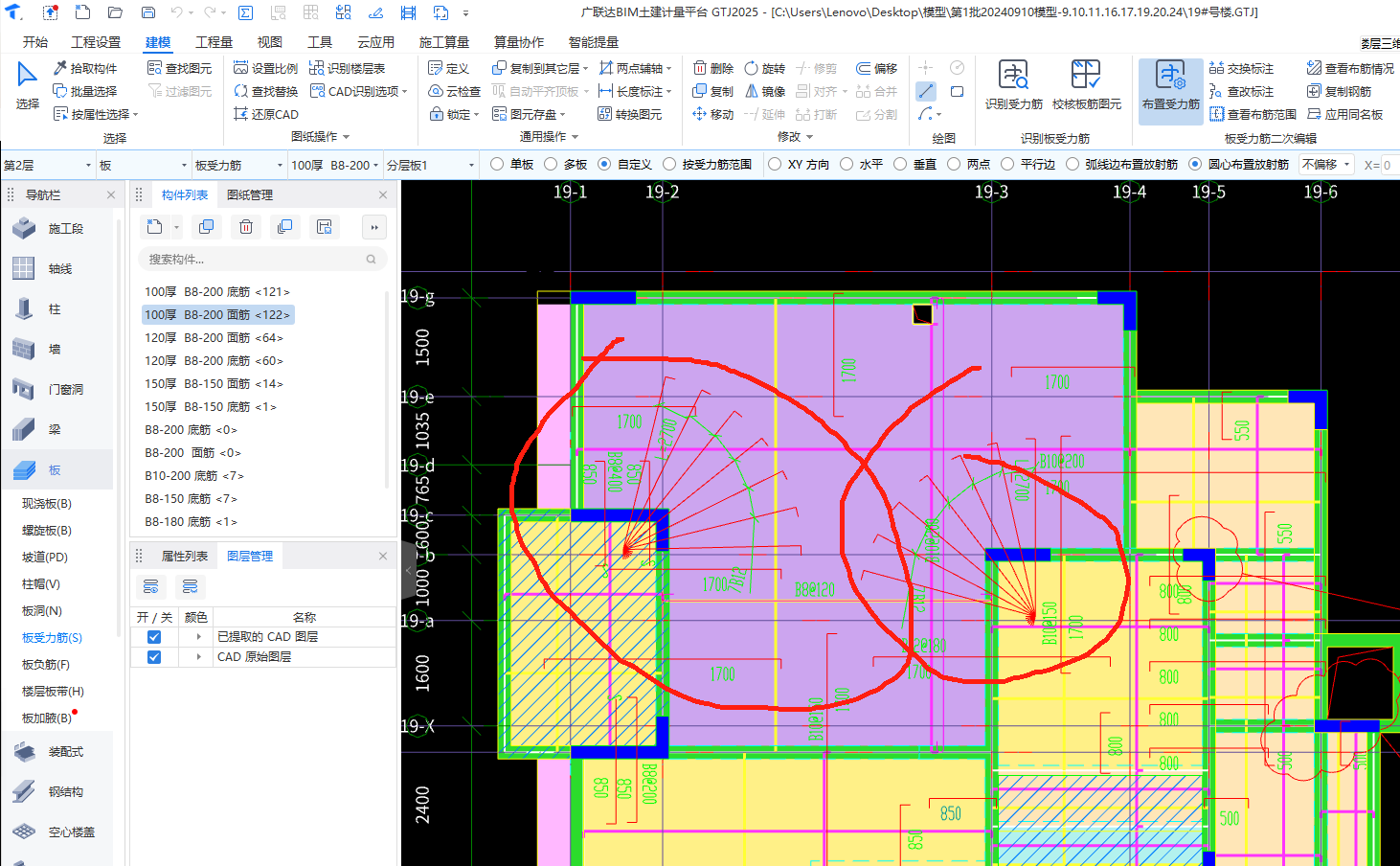The image size is (1400, 866).
Task: Select 多板 radio option
Action: (x=566, y=165)
